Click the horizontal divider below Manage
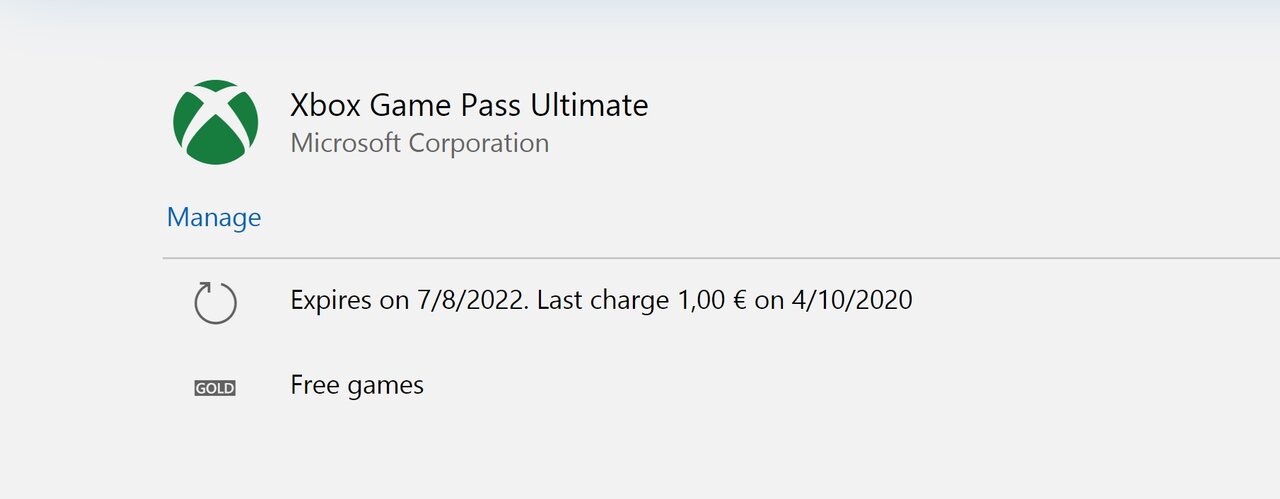 (721, 258)
